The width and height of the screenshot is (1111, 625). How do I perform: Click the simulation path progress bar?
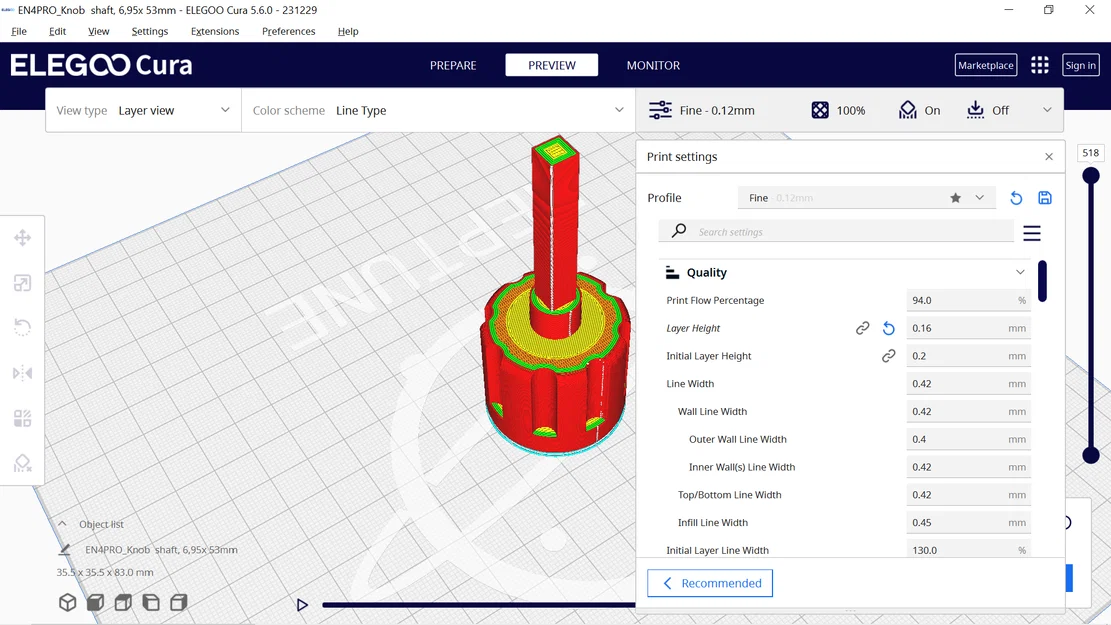479,605
